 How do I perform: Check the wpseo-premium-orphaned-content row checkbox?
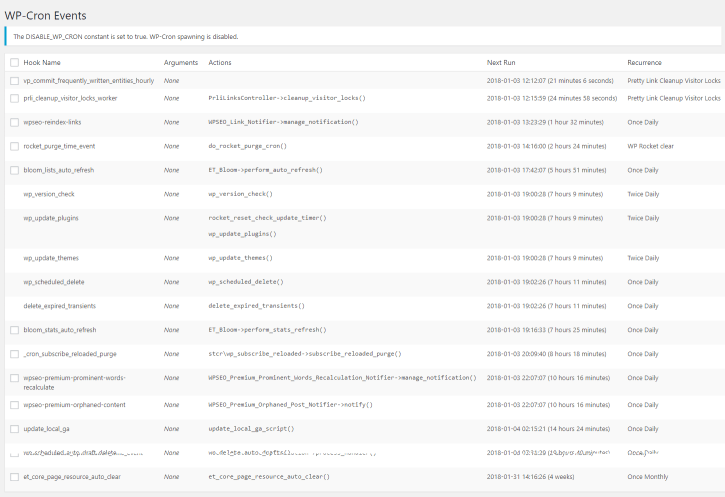(14, 405)
